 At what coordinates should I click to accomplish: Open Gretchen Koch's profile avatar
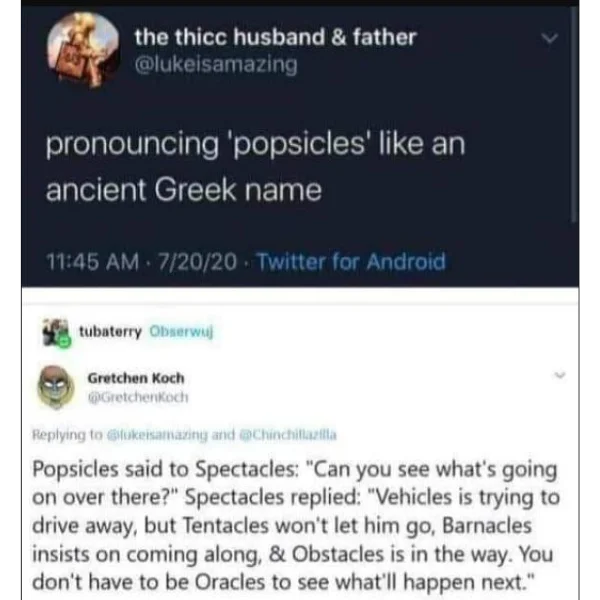tap(56, 387)
